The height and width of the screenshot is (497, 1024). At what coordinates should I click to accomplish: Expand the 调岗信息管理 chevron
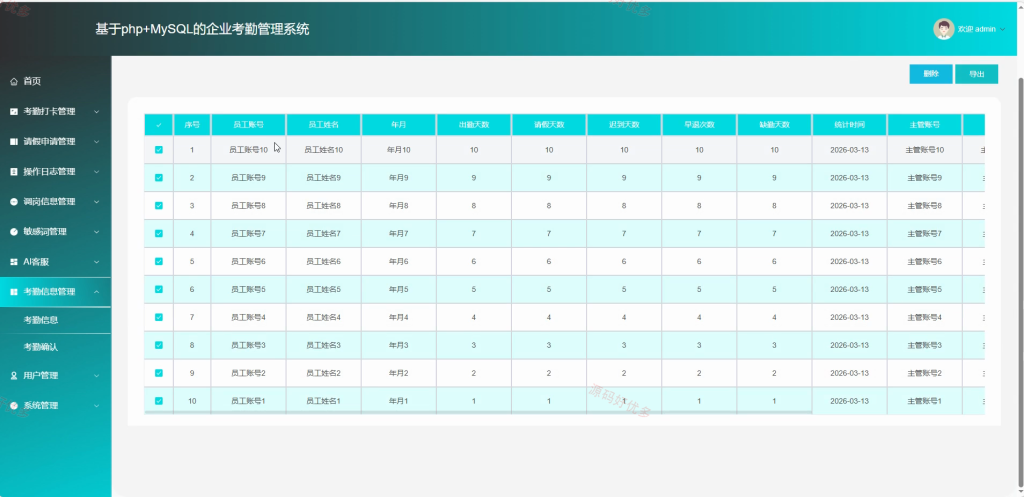97,202
